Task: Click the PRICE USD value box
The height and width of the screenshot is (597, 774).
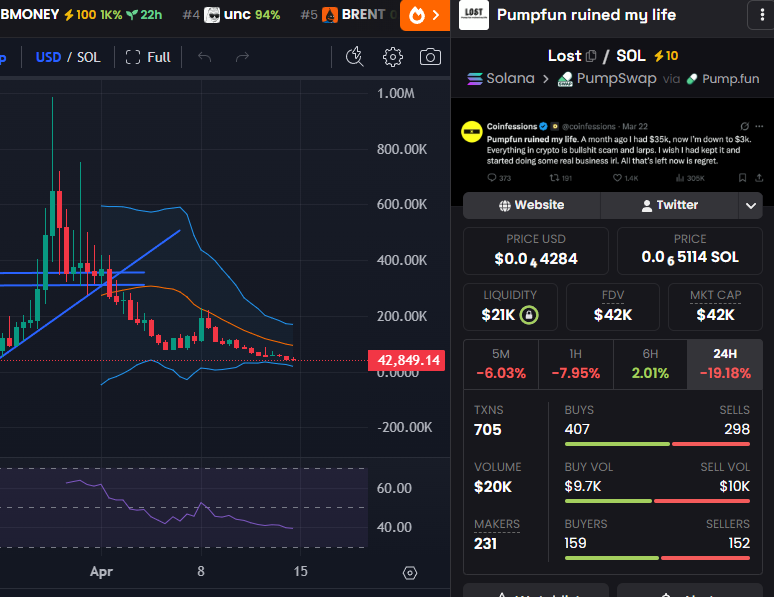Action: pos(536,251)
